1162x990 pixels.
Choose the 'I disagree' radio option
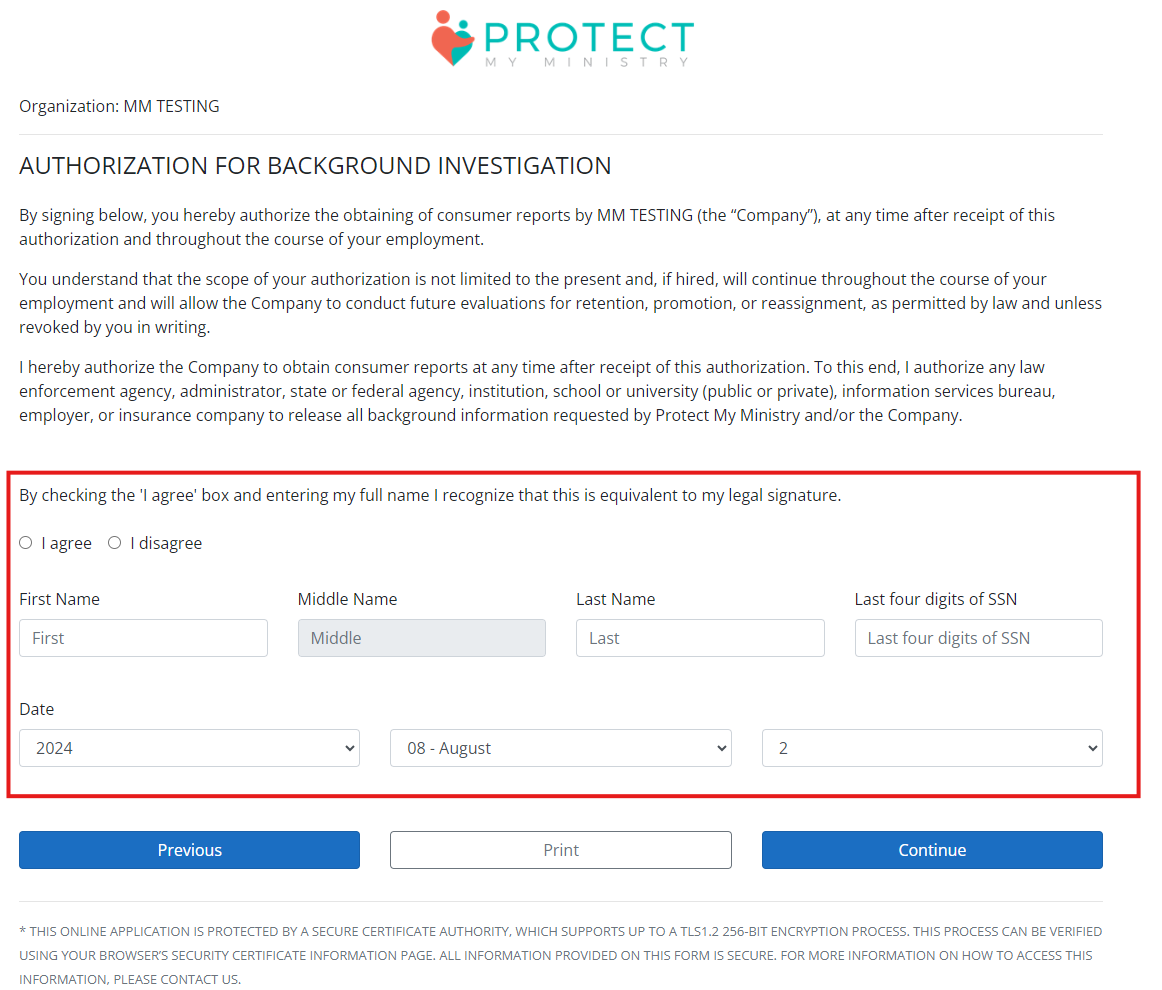pyautogui.click(x=115, y=543)
